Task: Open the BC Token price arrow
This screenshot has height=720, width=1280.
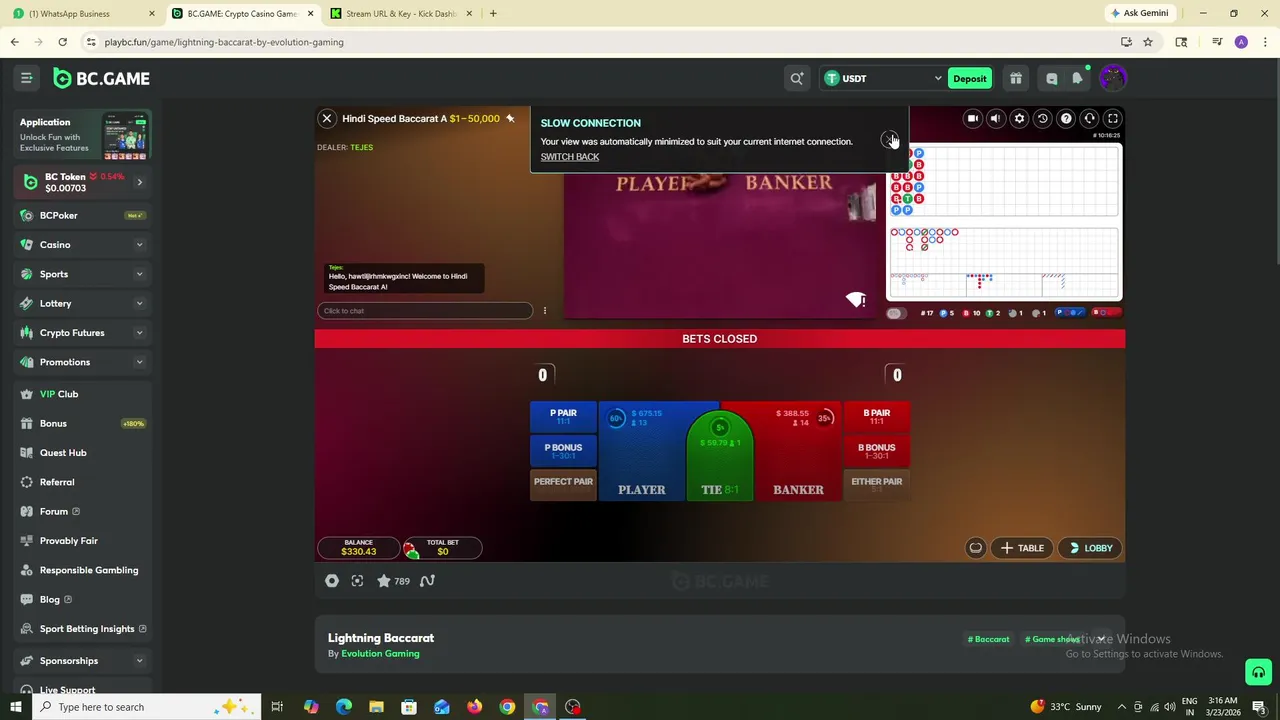Action: pos(139,182)
